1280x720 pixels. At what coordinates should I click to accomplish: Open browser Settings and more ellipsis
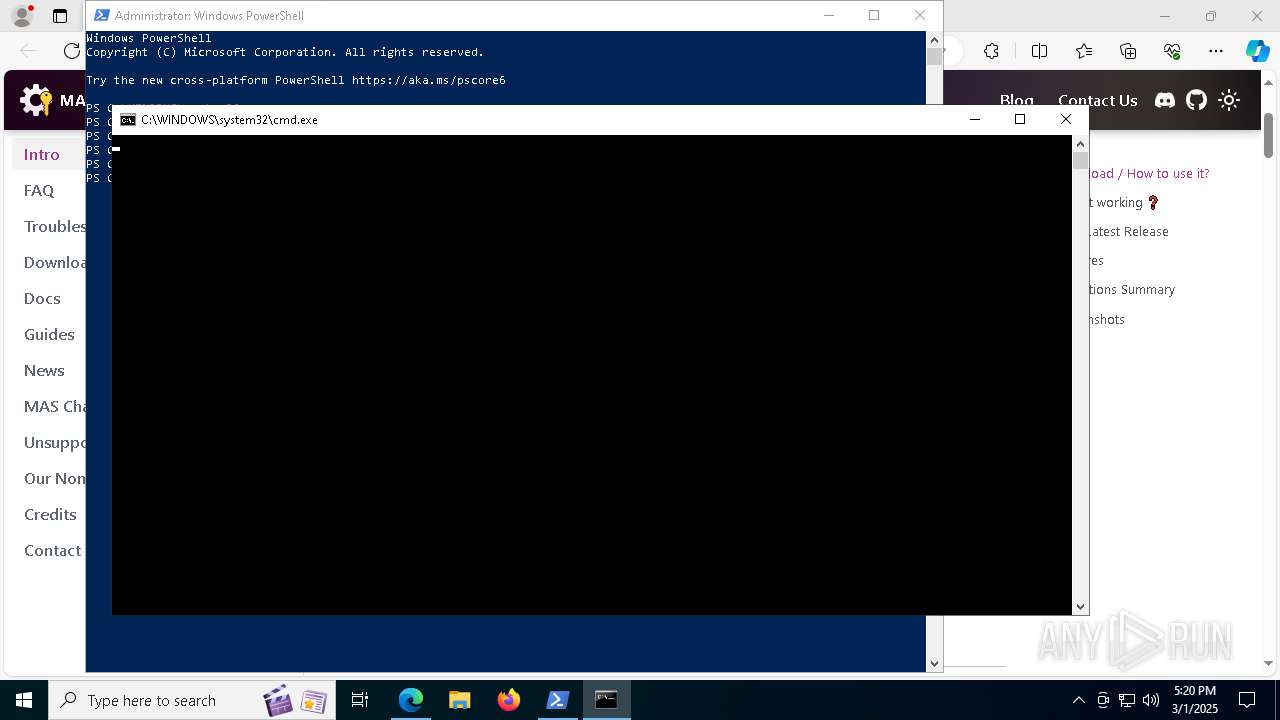pyautogui.click(x=1216, y=51)
